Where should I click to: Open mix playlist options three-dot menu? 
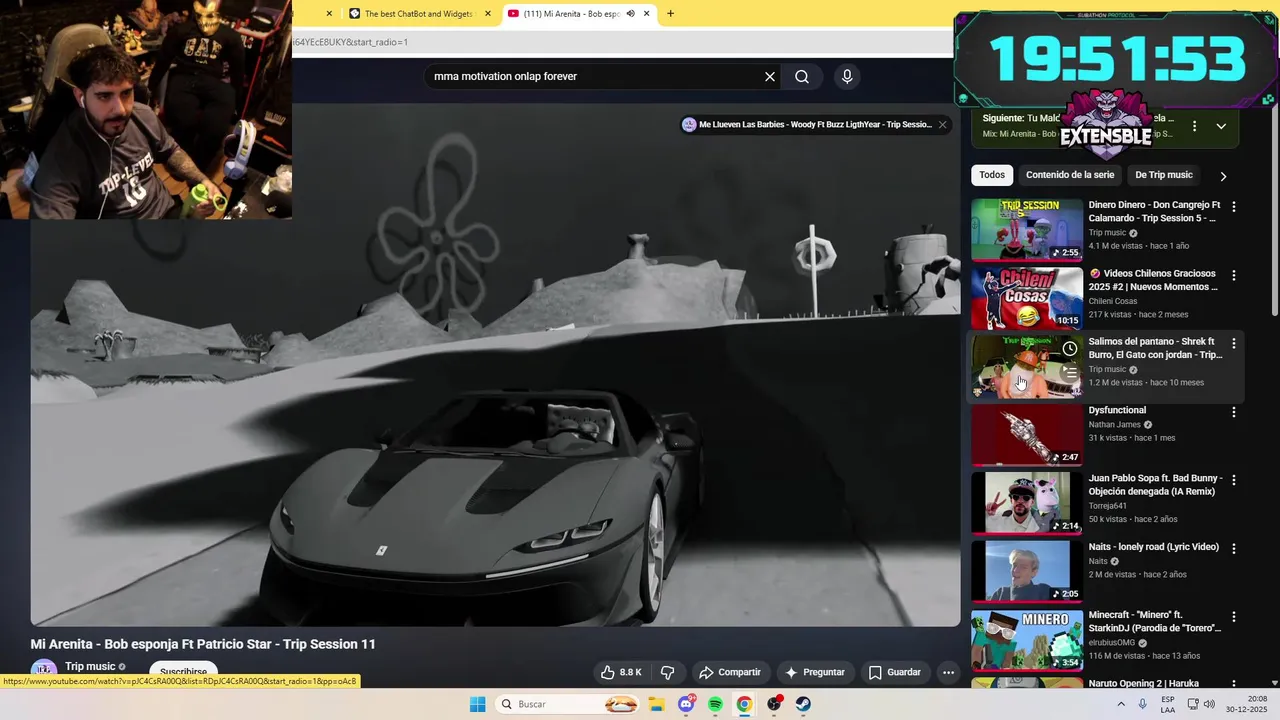point(1194,127)
